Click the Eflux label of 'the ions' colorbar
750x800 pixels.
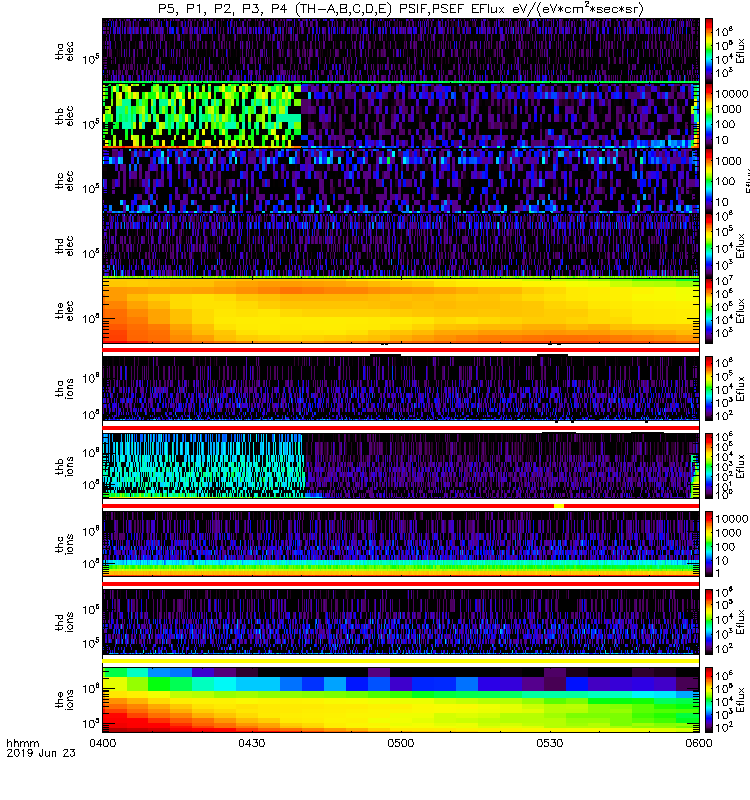coord(740,699)
